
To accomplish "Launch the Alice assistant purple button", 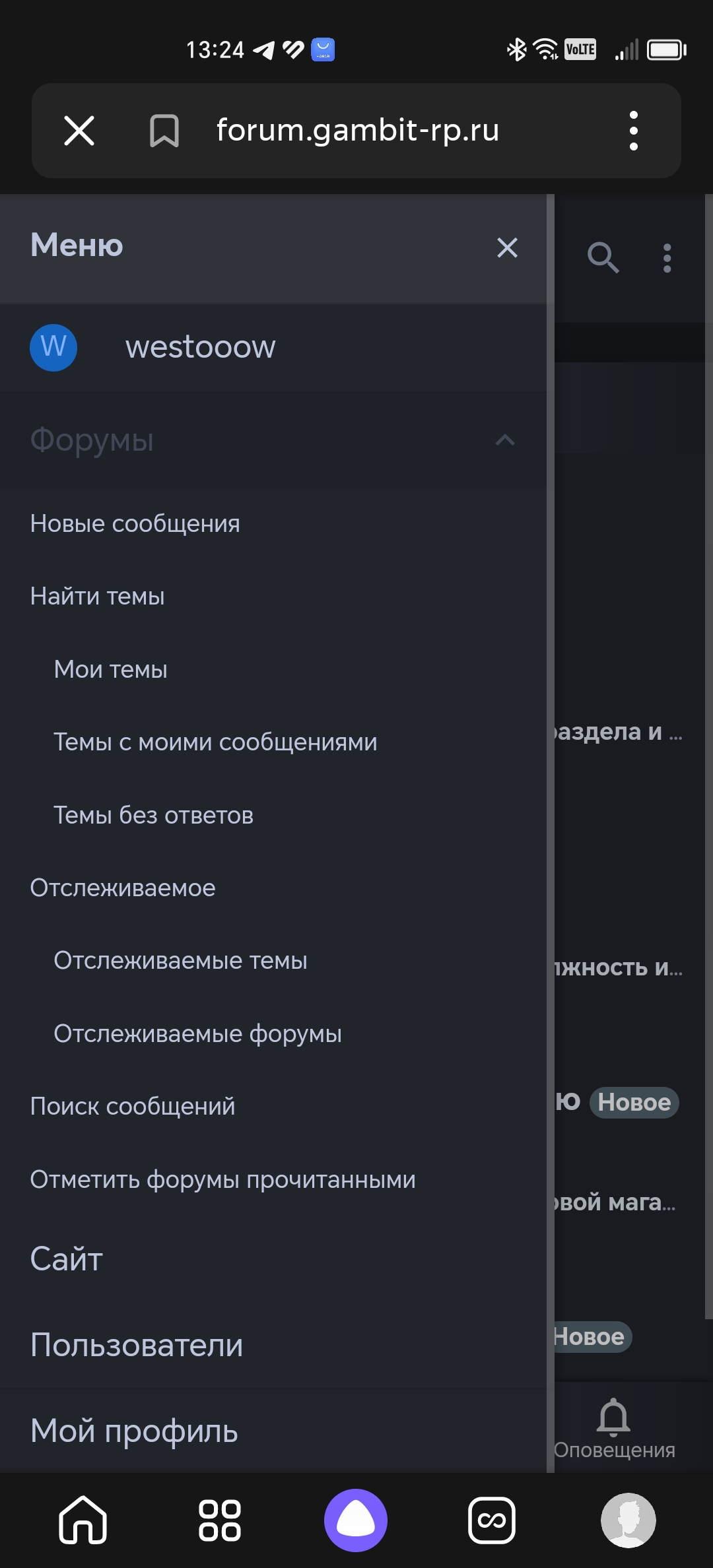I will coord(356,1520).
